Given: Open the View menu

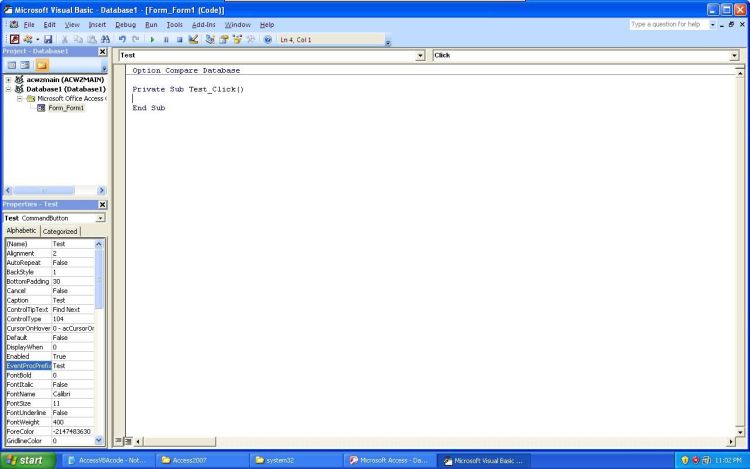Looking at the screenshot, I should coord(72,24).
